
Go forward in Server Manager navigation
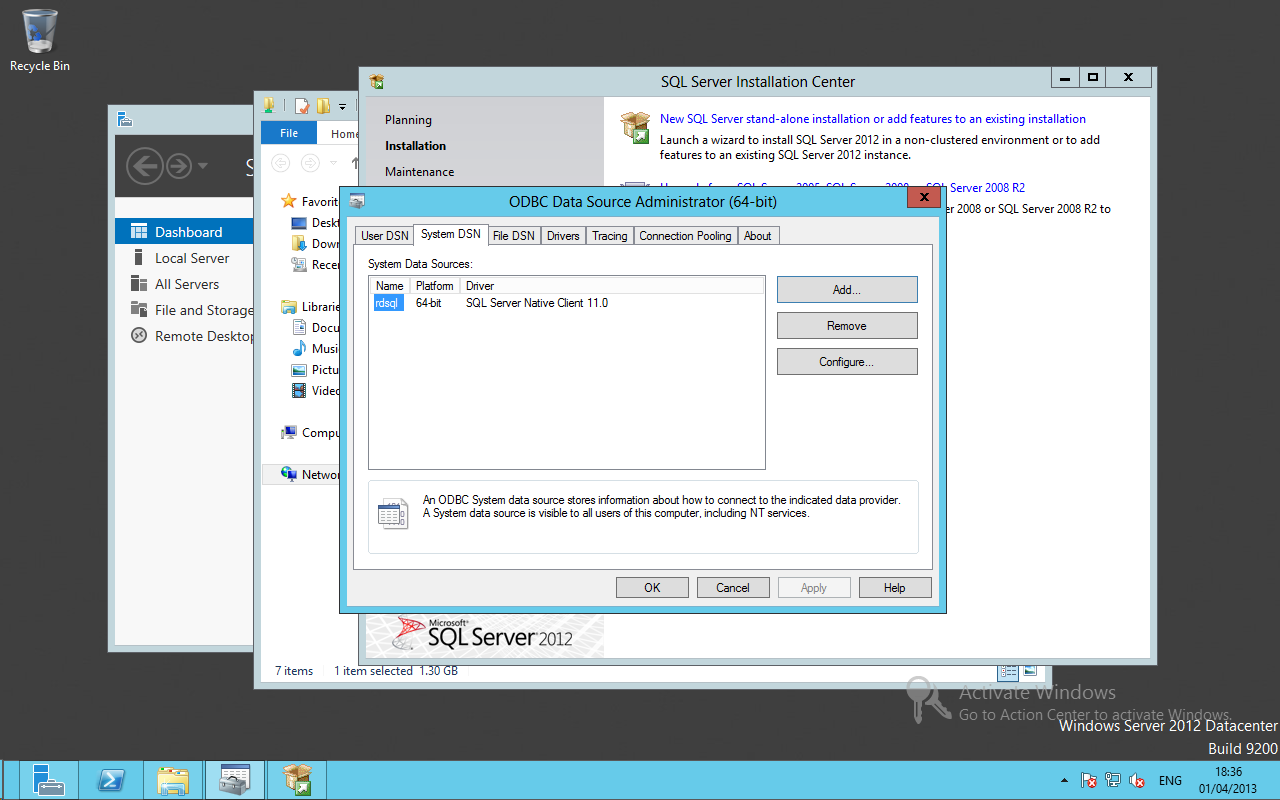click(x=178, y=165)
